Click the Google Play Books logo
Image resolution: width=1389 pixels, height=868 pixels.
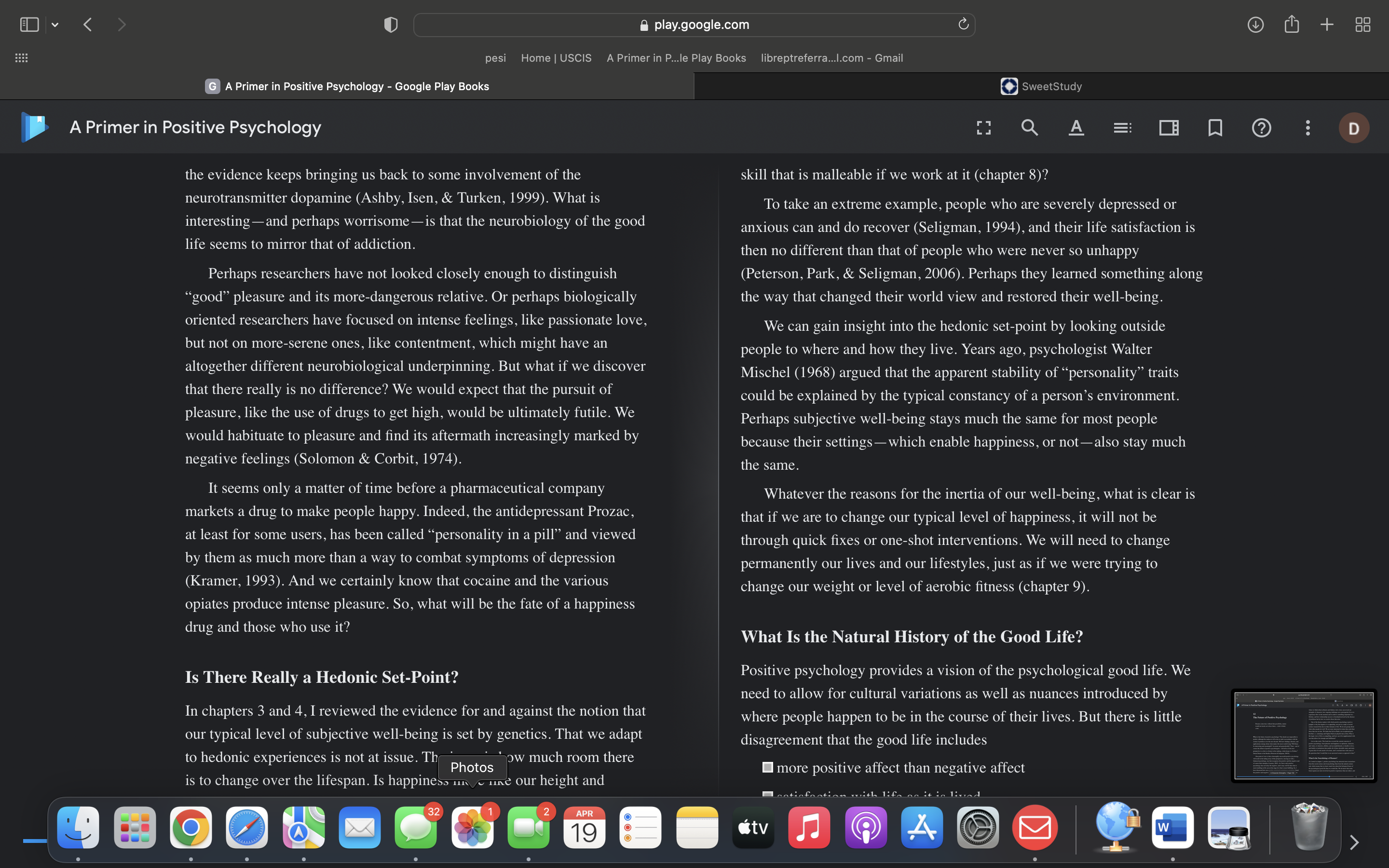[x=34, y=127]
